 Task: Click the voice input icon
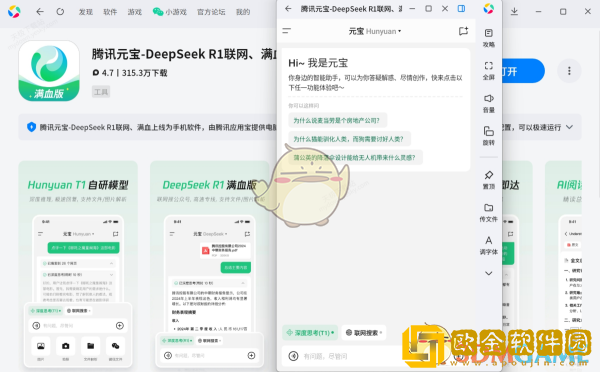coord(293,356)
